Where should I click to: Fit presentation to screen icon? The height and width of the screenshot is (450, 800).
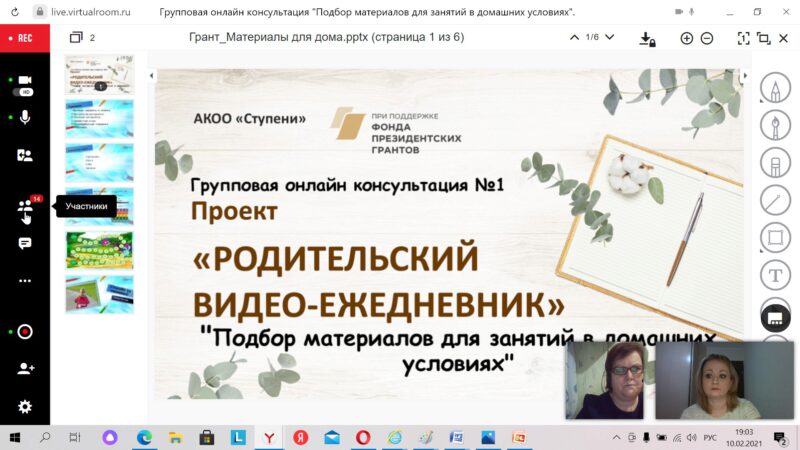[743, 38]
